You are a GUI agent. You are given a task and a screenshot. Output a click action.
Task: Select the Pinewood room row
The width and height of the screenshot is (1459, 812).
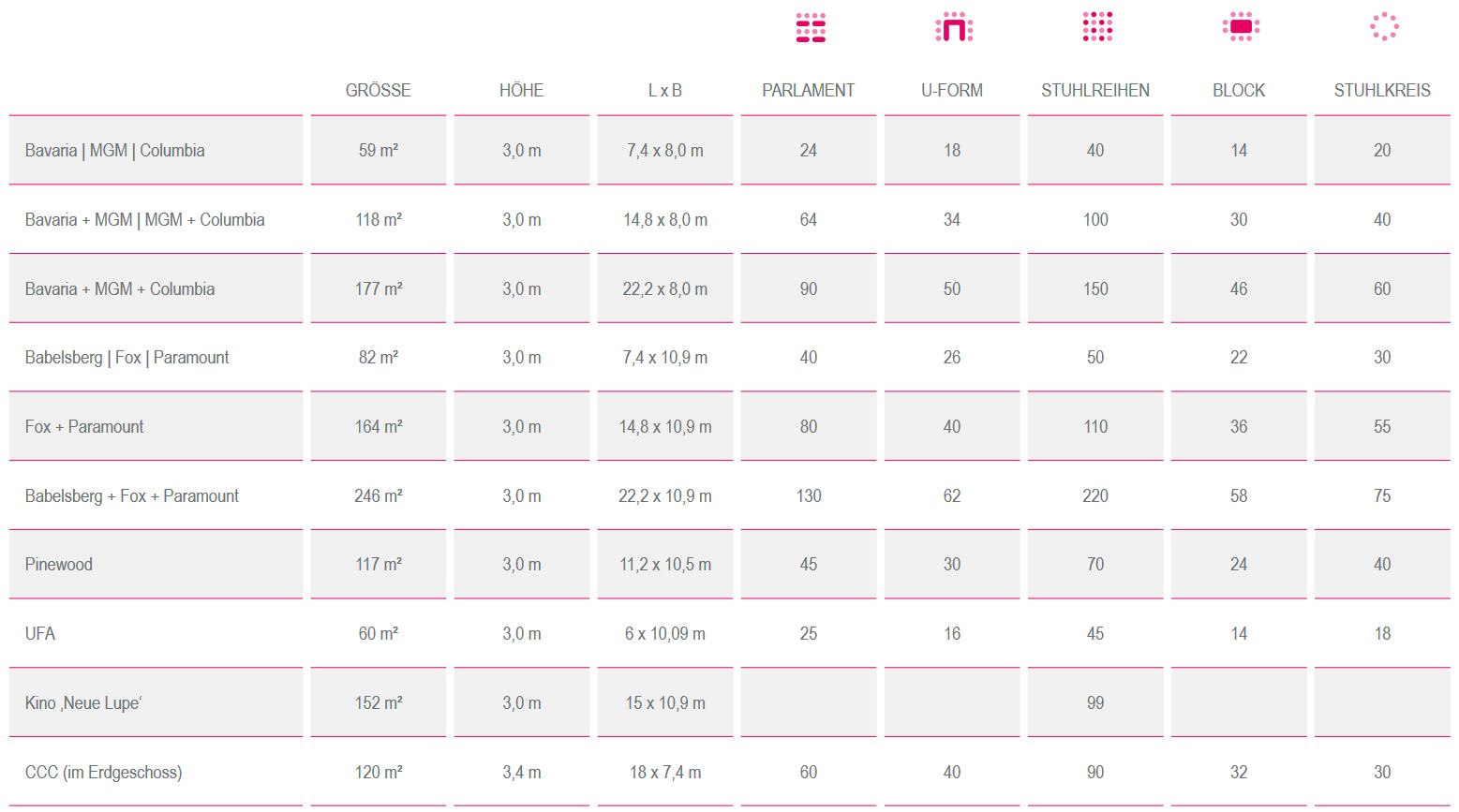(729, 565)
